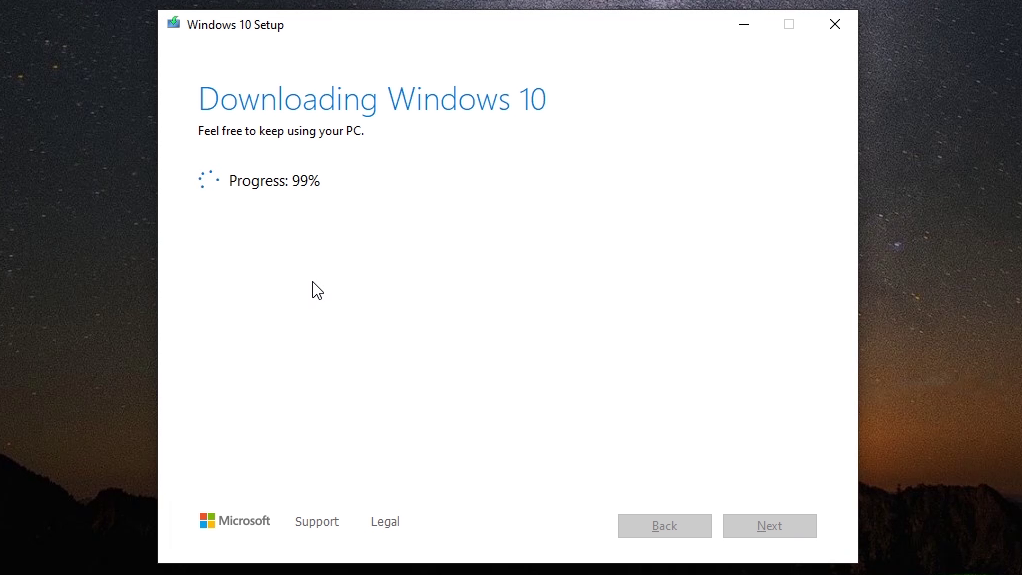
Task: Open the Support link
Action: point(317,522)
